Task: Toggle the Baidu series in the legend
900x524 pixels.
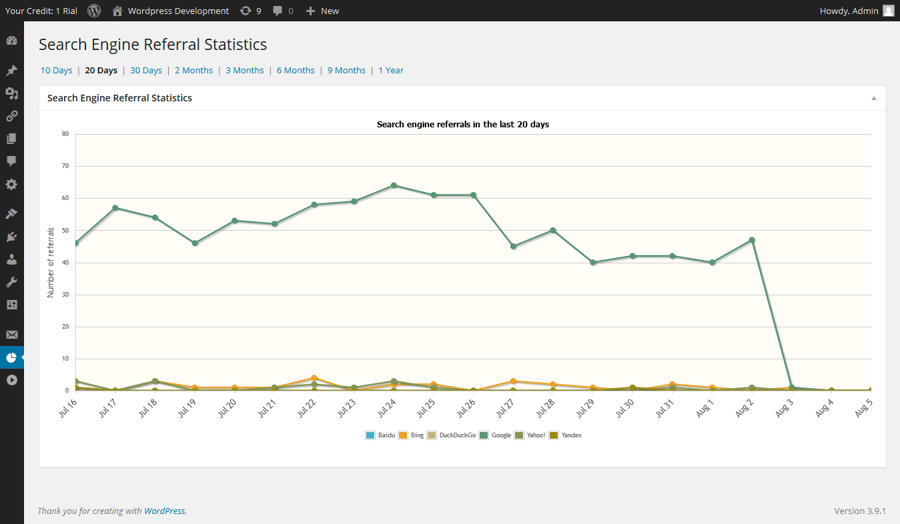Action: (380, 435)
